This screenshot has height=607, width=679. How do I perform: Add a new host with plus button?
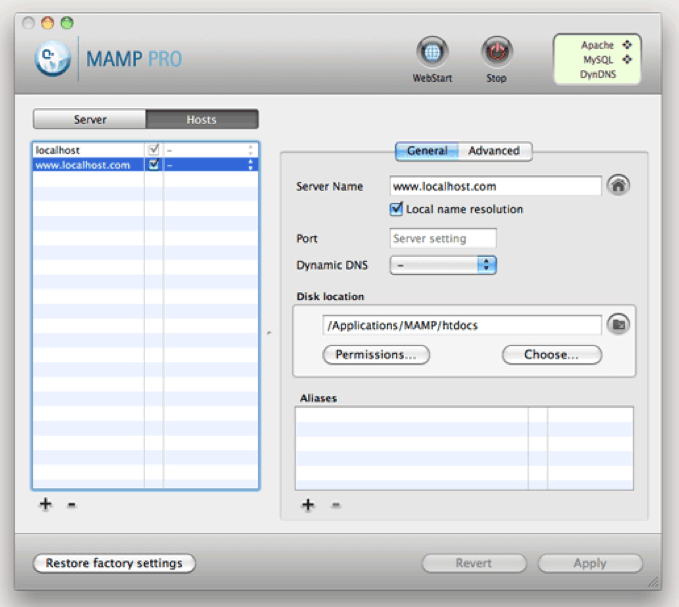[x=45, y=504]
